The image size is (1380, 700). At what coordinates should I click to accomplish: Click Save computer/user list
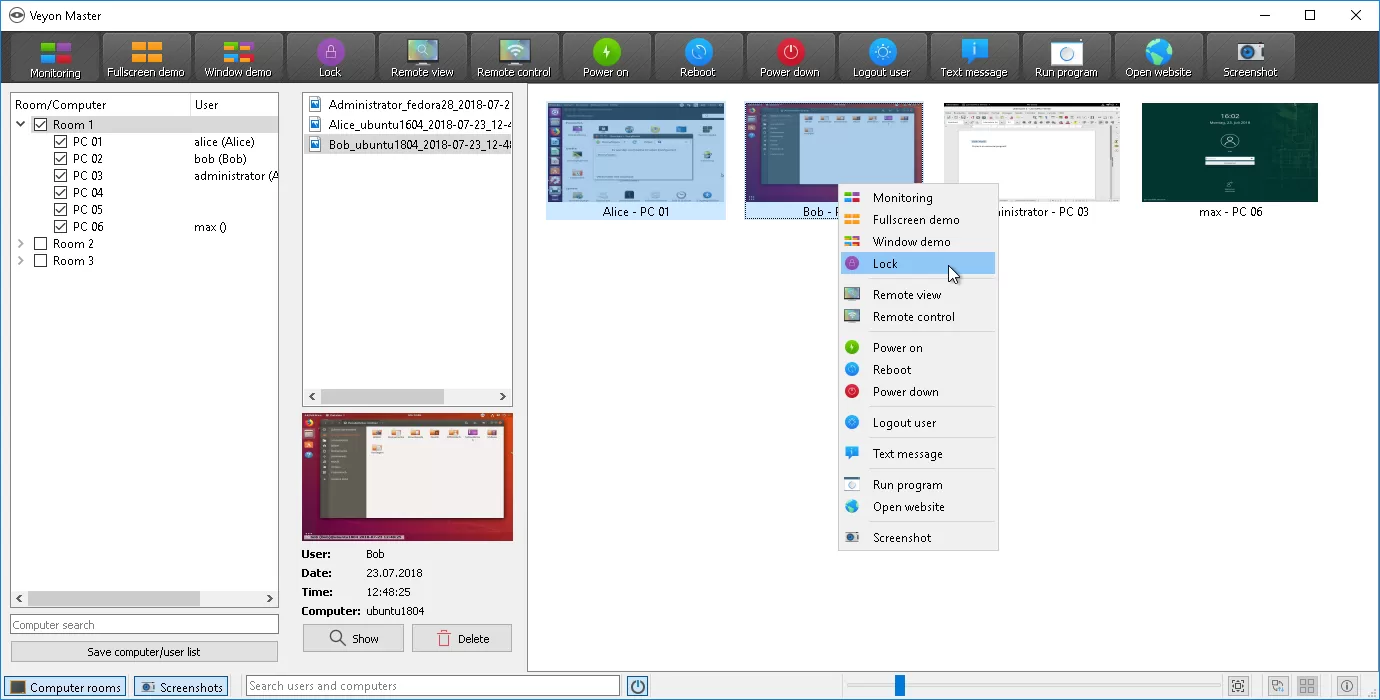point(143,651)
